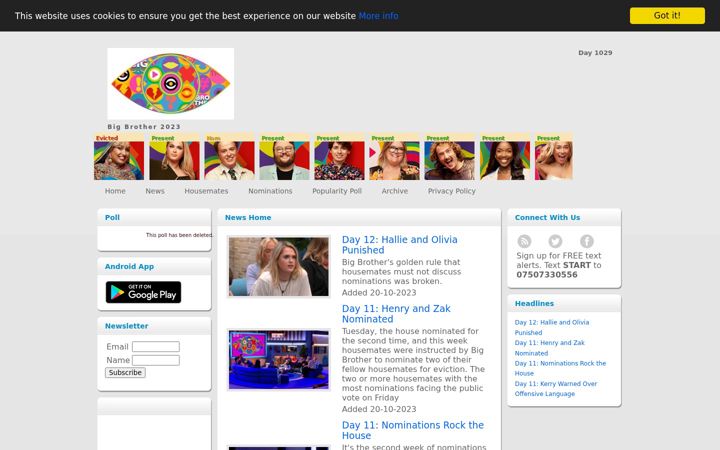
Task: Click the RSS feed icon
Action: 524,241
